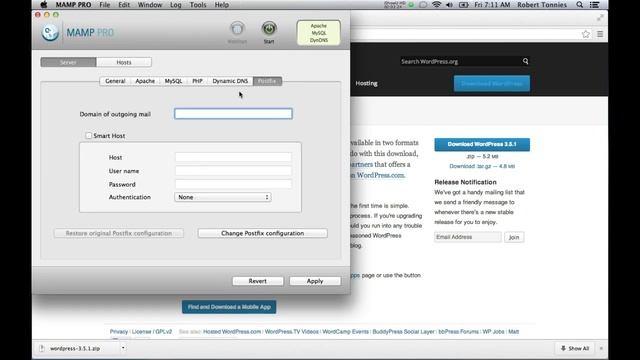Click the Smart Host Host field
Image resolution: width=640 pixels, height=360 pixels.
(233, 157)
